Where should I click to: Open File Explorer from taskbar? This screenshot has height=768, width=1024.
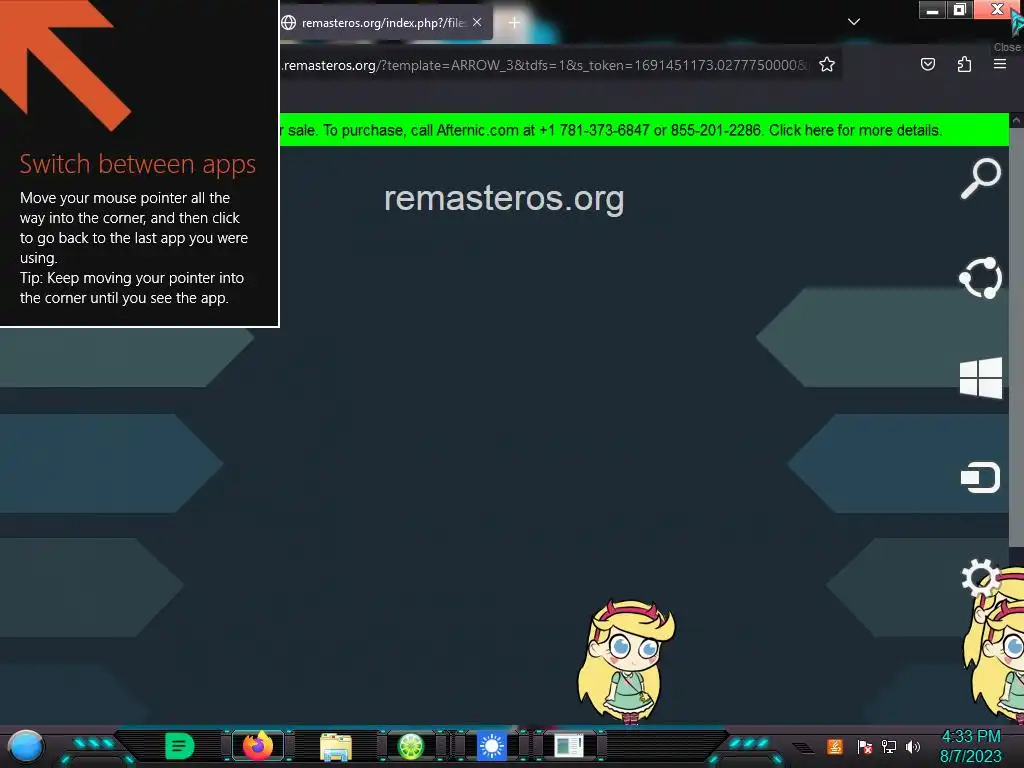pos(336,747)
